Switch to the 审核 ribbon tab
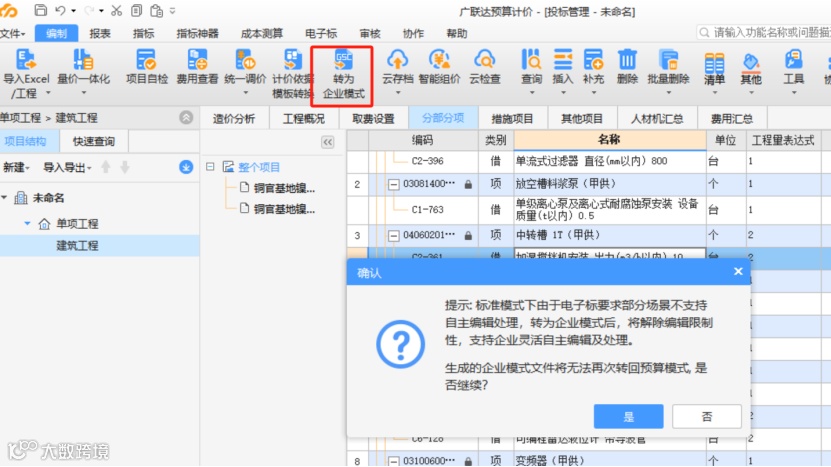 pyautogui.click(x=370, y=33)
